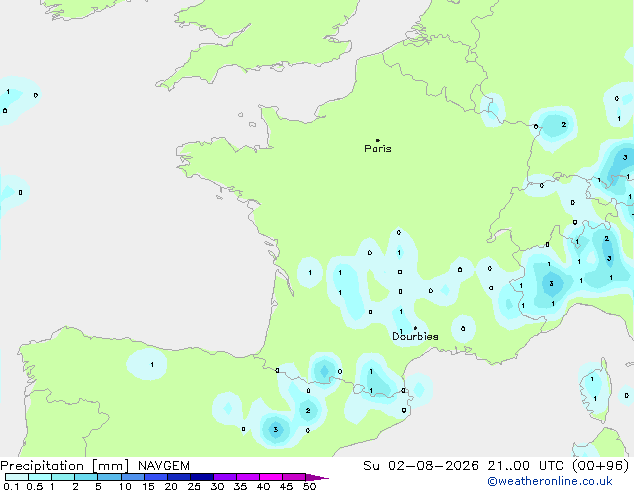Click the legend label '30'
This screenshot has width=634, height=490.
tap(217, 486)
